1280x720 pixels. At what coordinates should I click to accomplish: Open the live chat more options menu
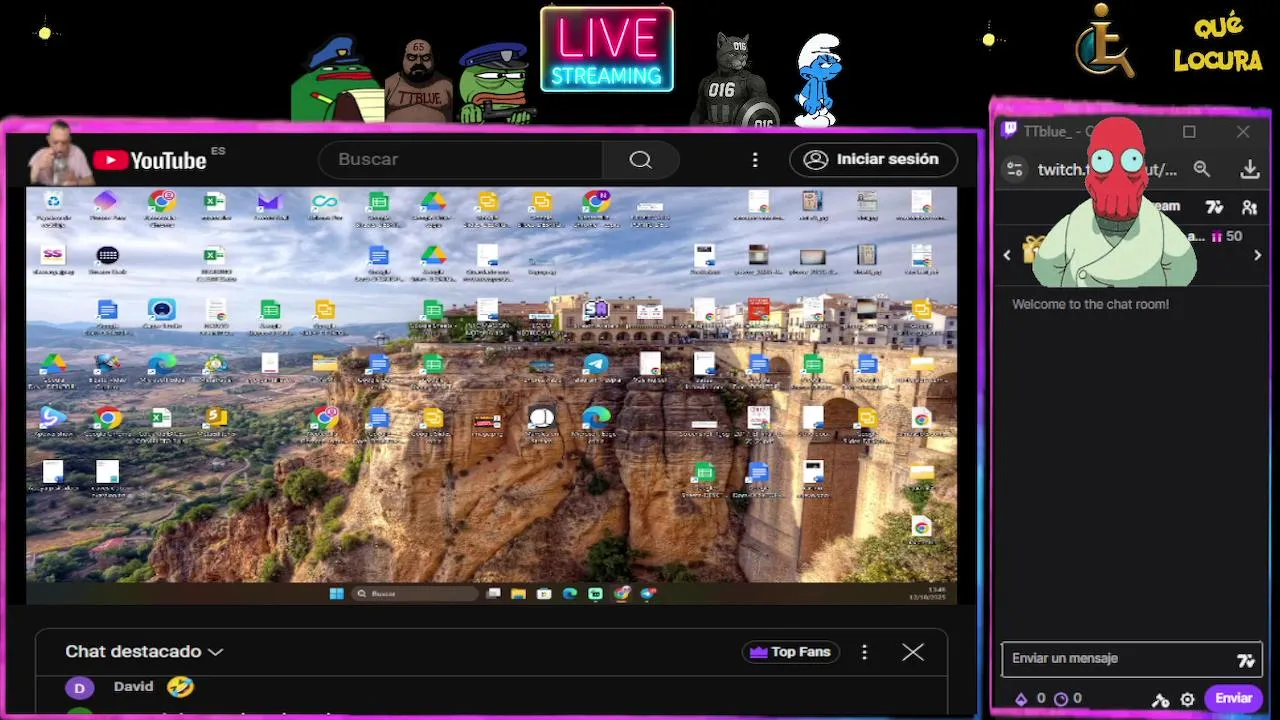click(x=865, y=652)
